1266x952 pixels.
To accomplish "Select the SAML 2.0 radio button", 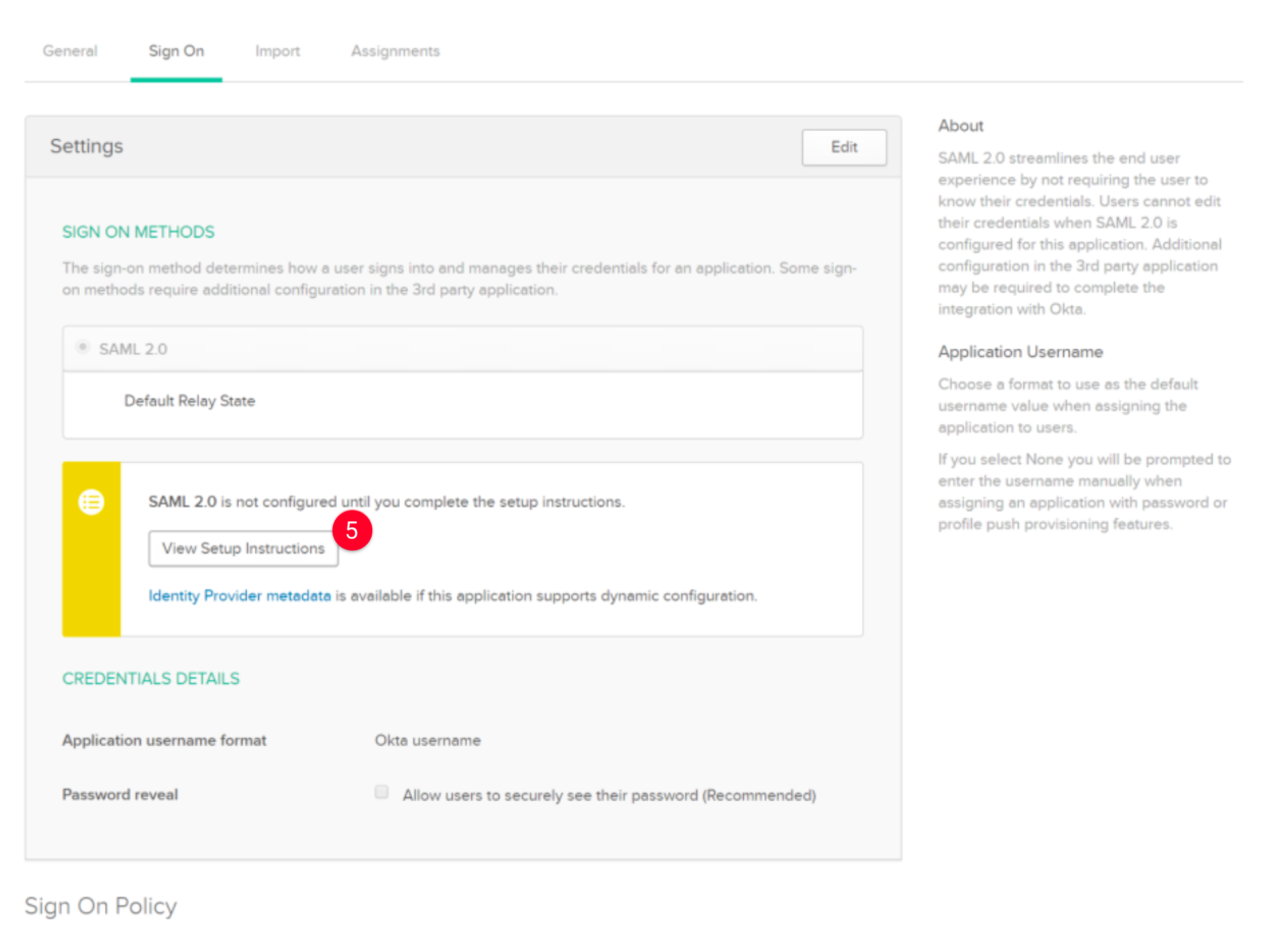I will pos(83,347).
